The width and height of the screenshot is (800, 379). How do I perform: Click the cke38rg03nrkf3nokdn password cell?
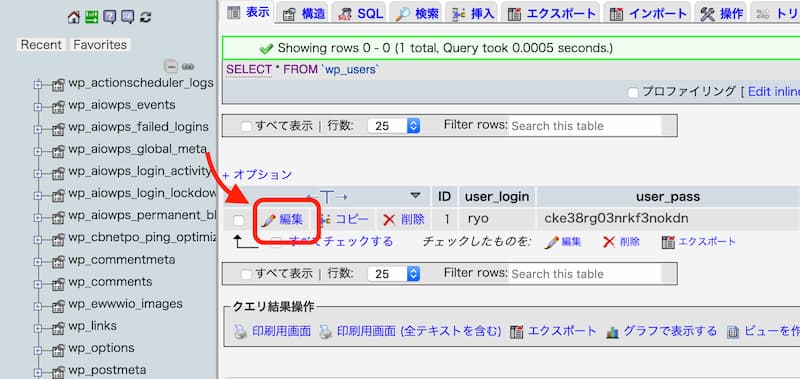point(616,219)
